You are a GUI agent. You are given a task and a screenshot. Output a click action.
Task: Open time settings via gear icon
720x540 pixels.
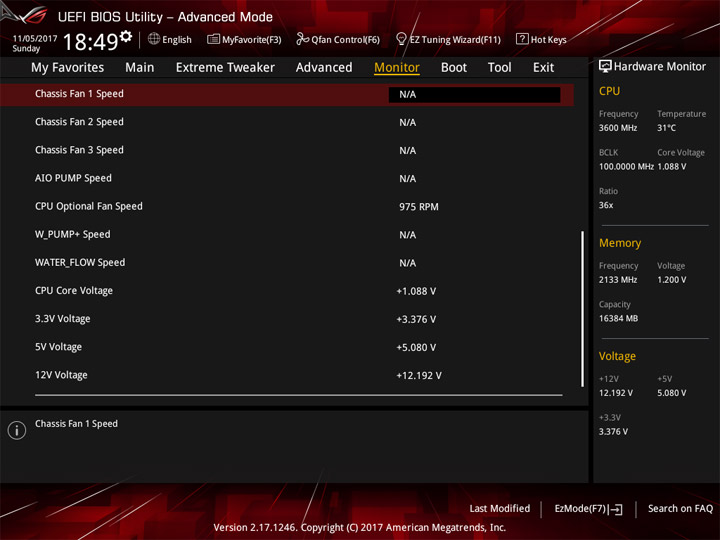pyautogui.click(x=126, y=36)
